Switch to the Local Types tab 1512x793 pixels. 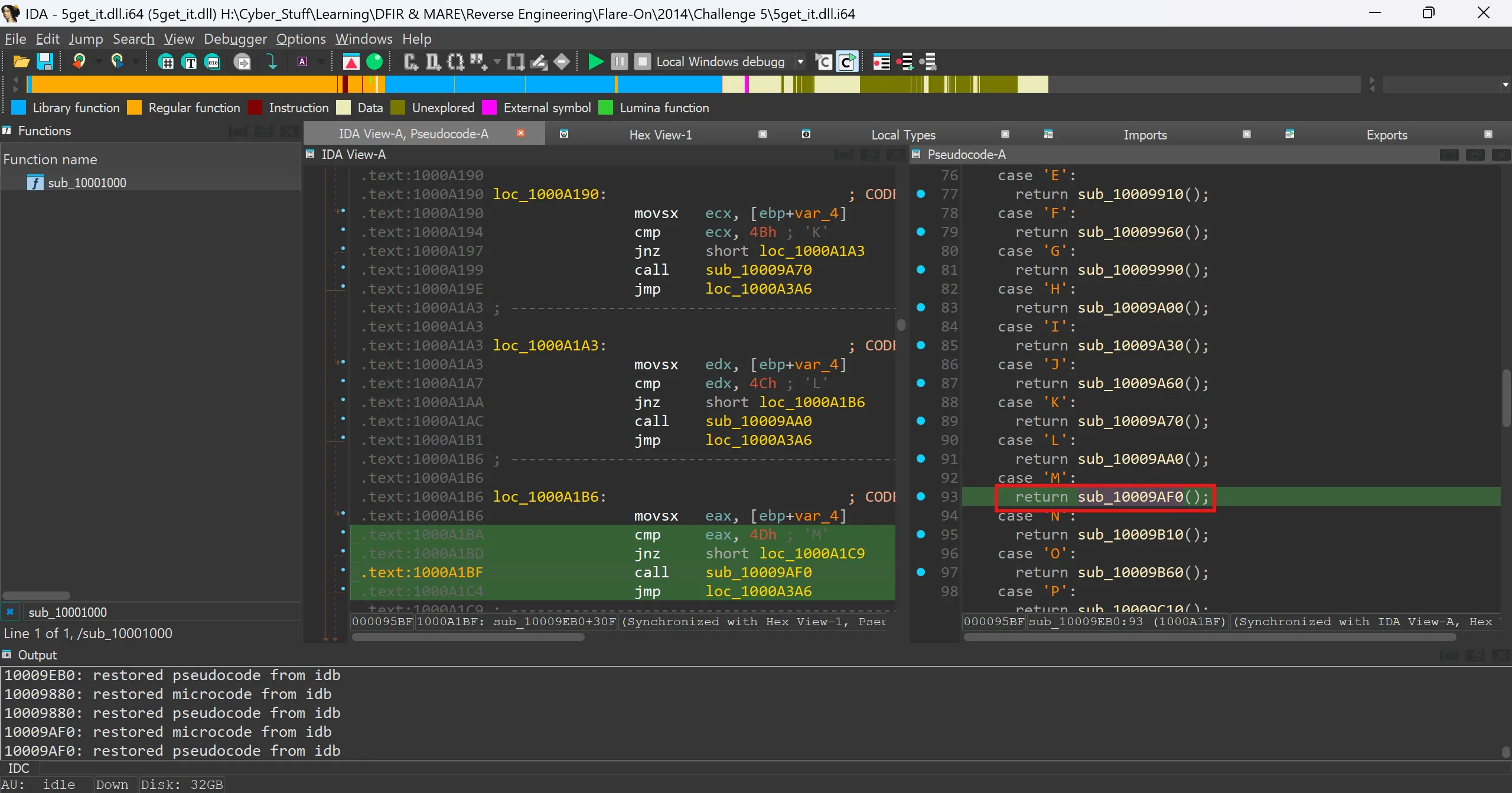tap(903, 135)
